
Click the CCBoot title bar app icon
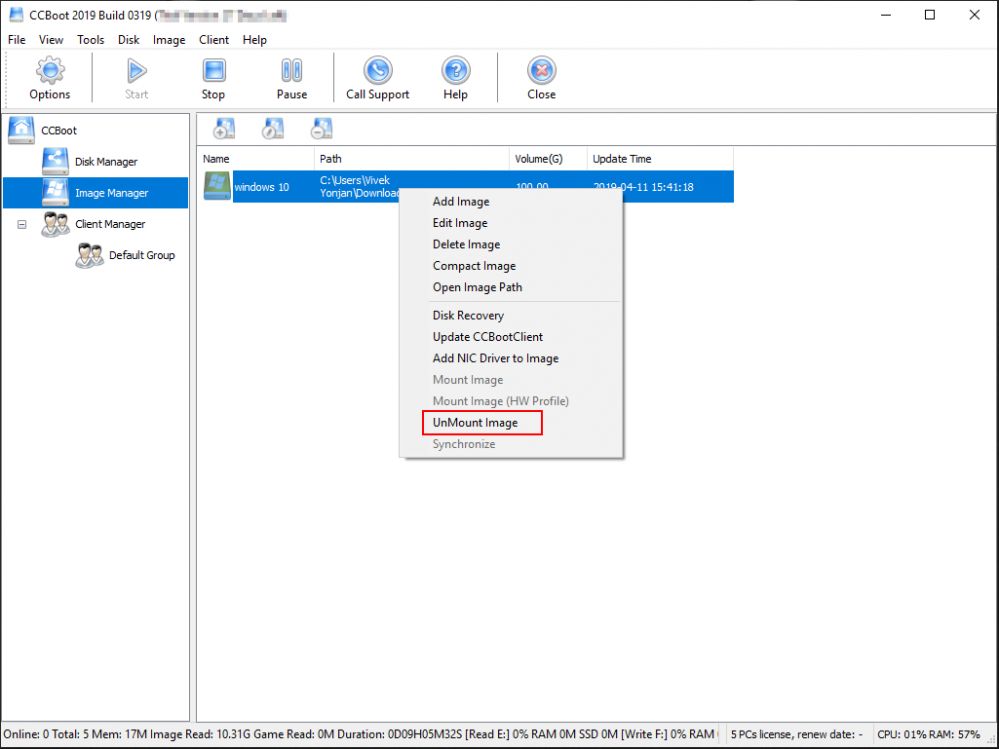click(x=16, y=15)
